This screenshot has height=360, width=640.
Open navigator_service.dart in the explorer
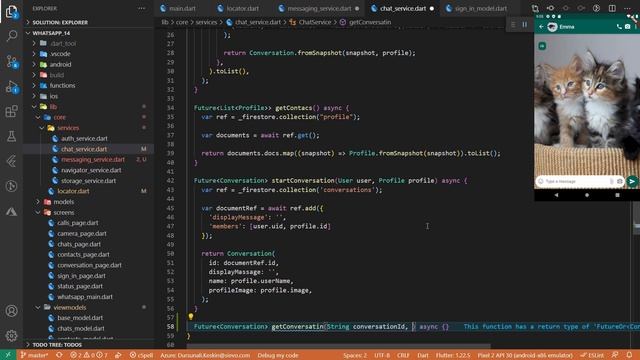91,170
